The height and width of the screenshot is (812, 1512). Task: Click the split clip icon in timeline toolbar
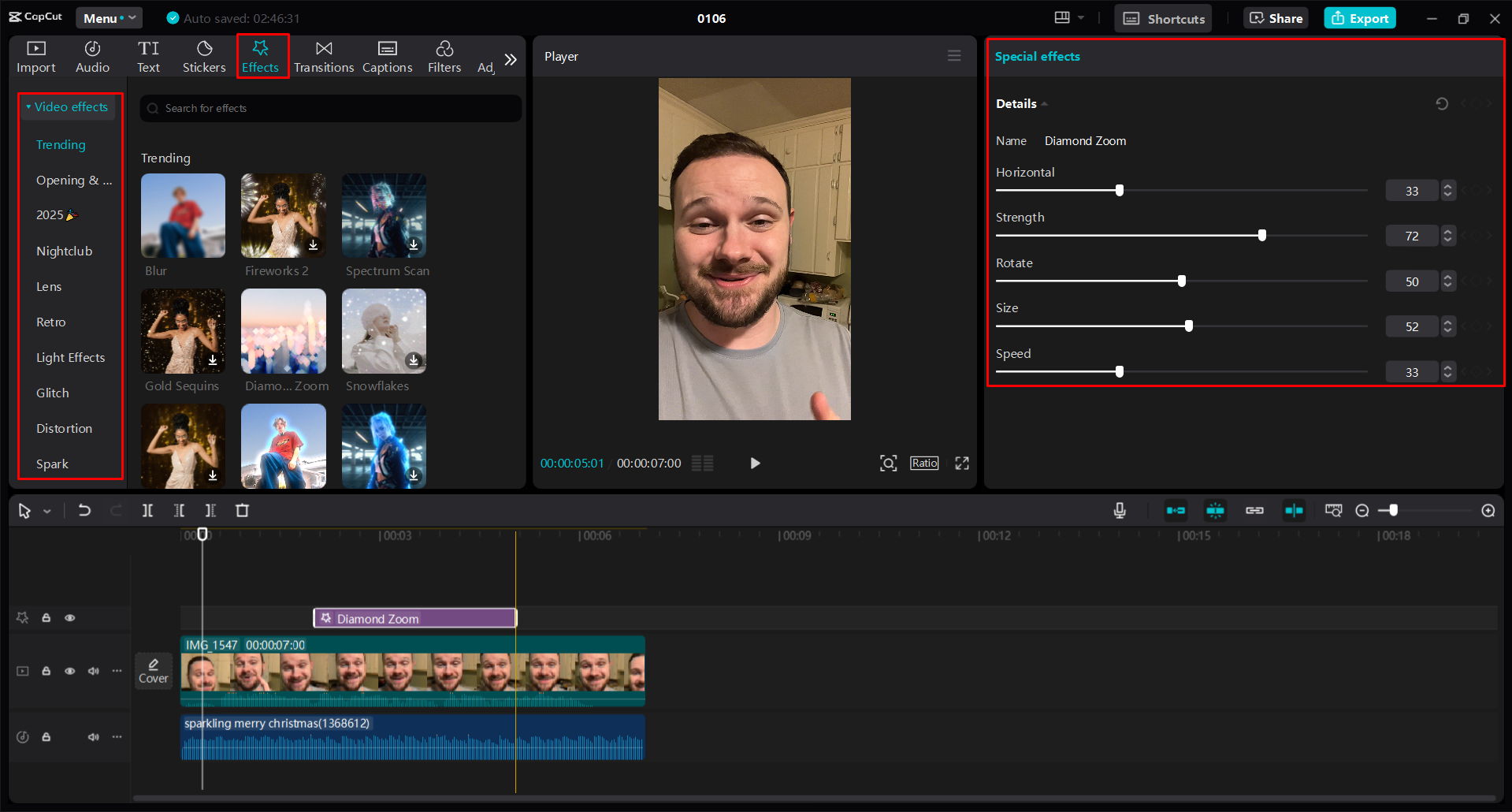(147, 510)
